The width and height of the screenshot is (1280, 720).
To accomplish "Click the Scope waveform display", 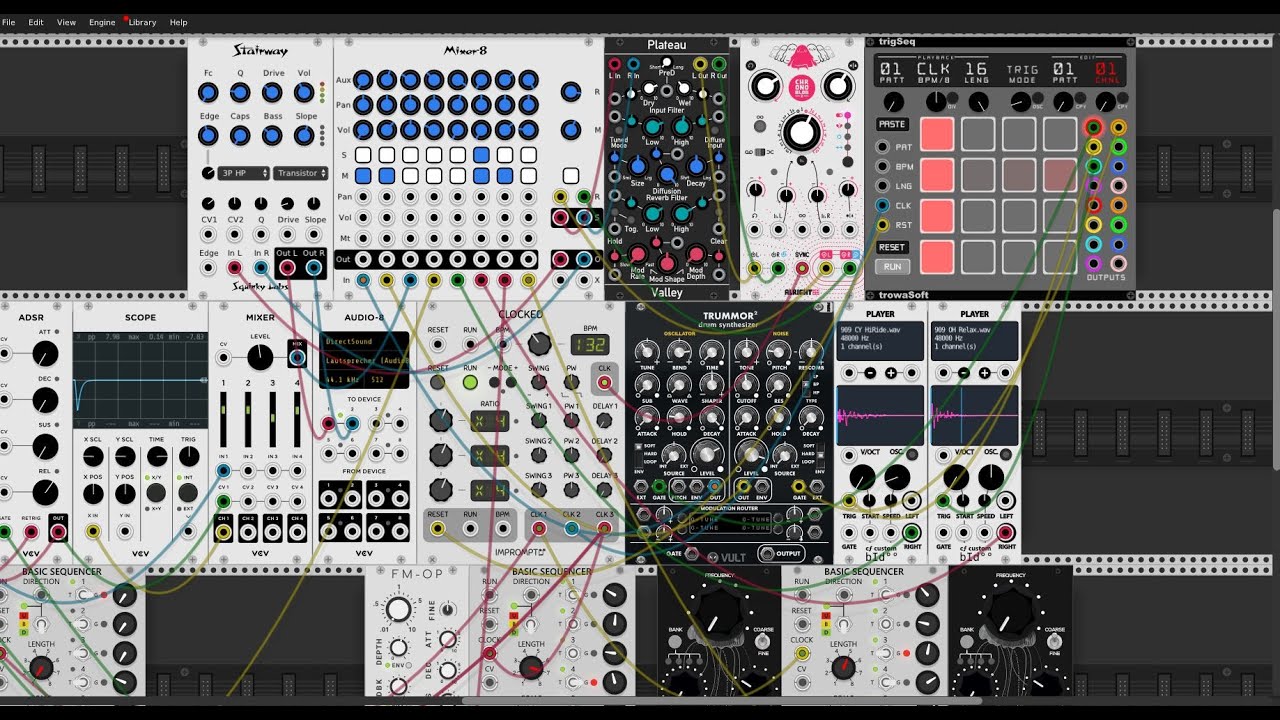I will pos(140,380).
